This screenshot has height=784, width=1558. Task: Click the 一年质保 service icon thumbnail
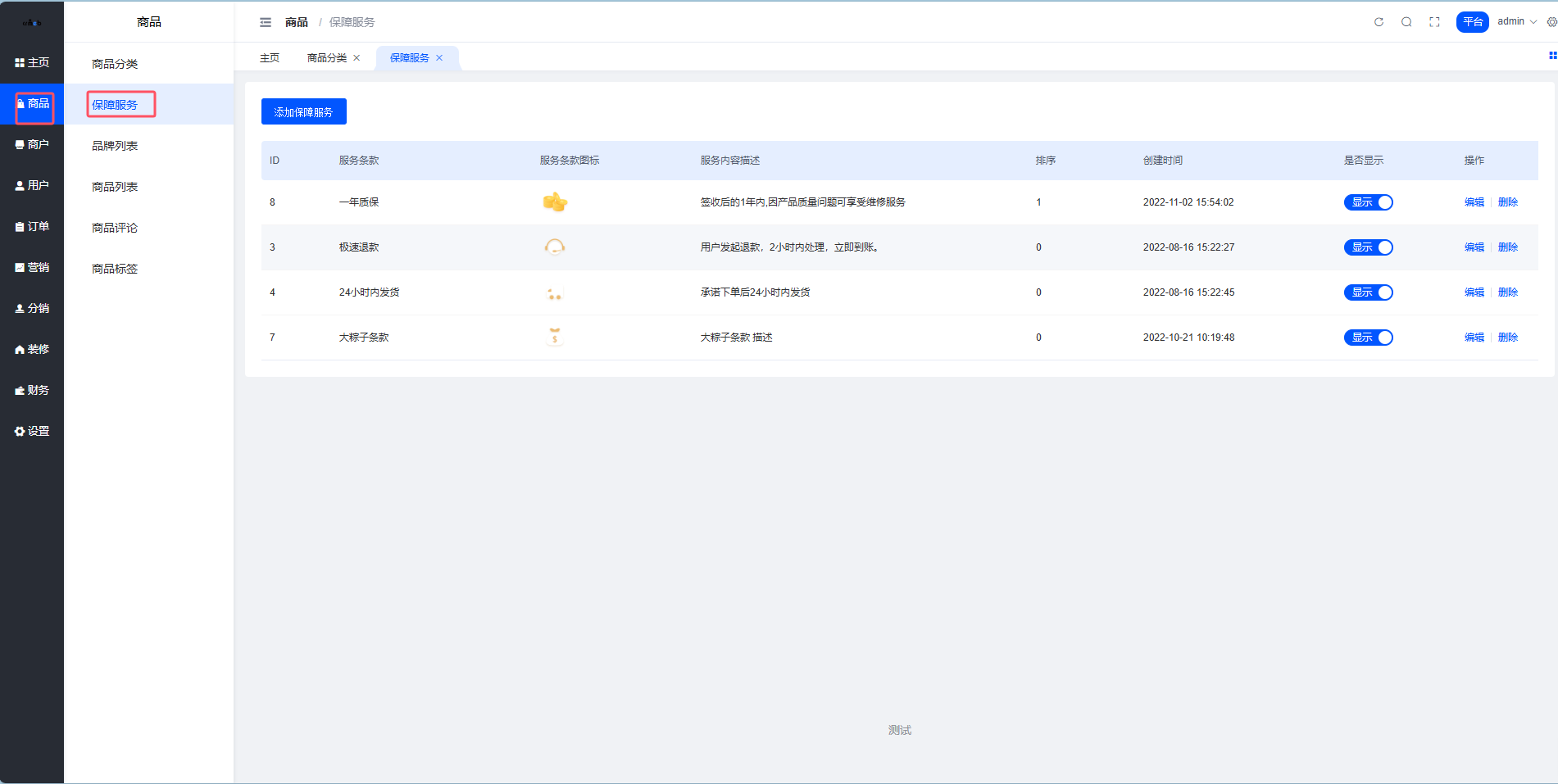555,202
